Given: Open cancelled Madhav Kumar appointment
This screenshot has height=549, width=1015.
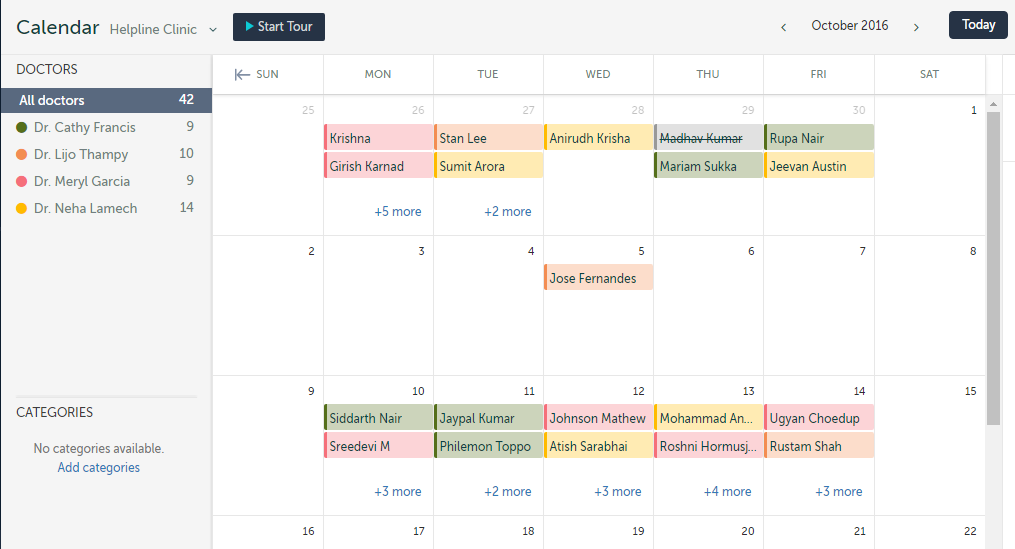Looking at the screenshot, I should click(x=708, y=138).
